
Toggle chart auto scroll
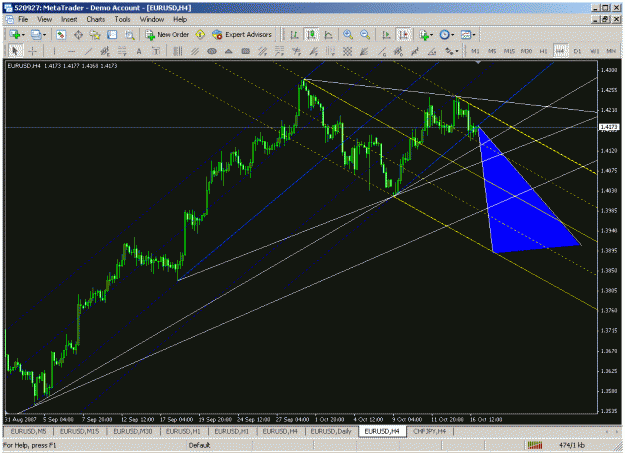click(386, 35)
